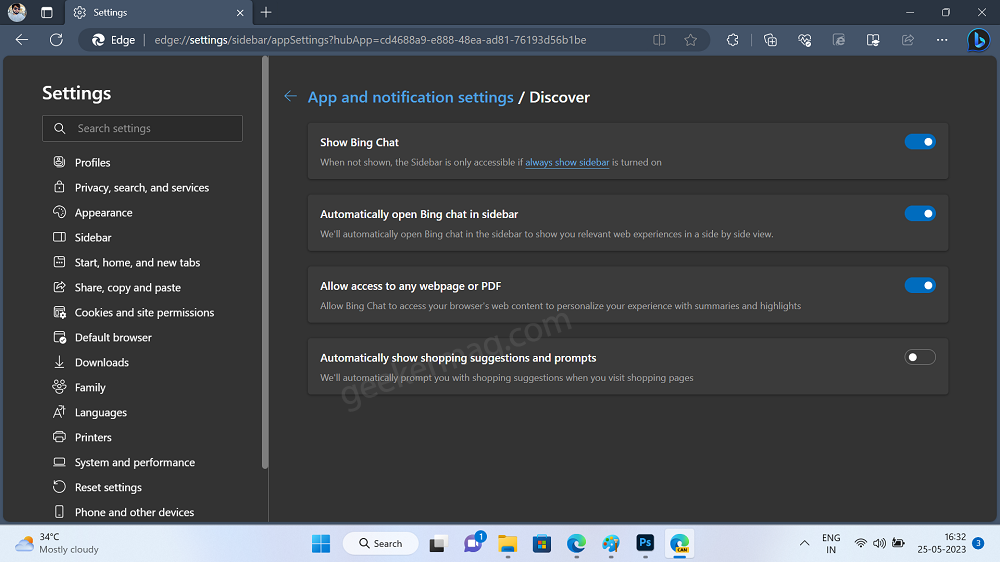The height and width of the screenshot is (562, 1000).
Task: Open Phone and other devices
Action: 134,512
